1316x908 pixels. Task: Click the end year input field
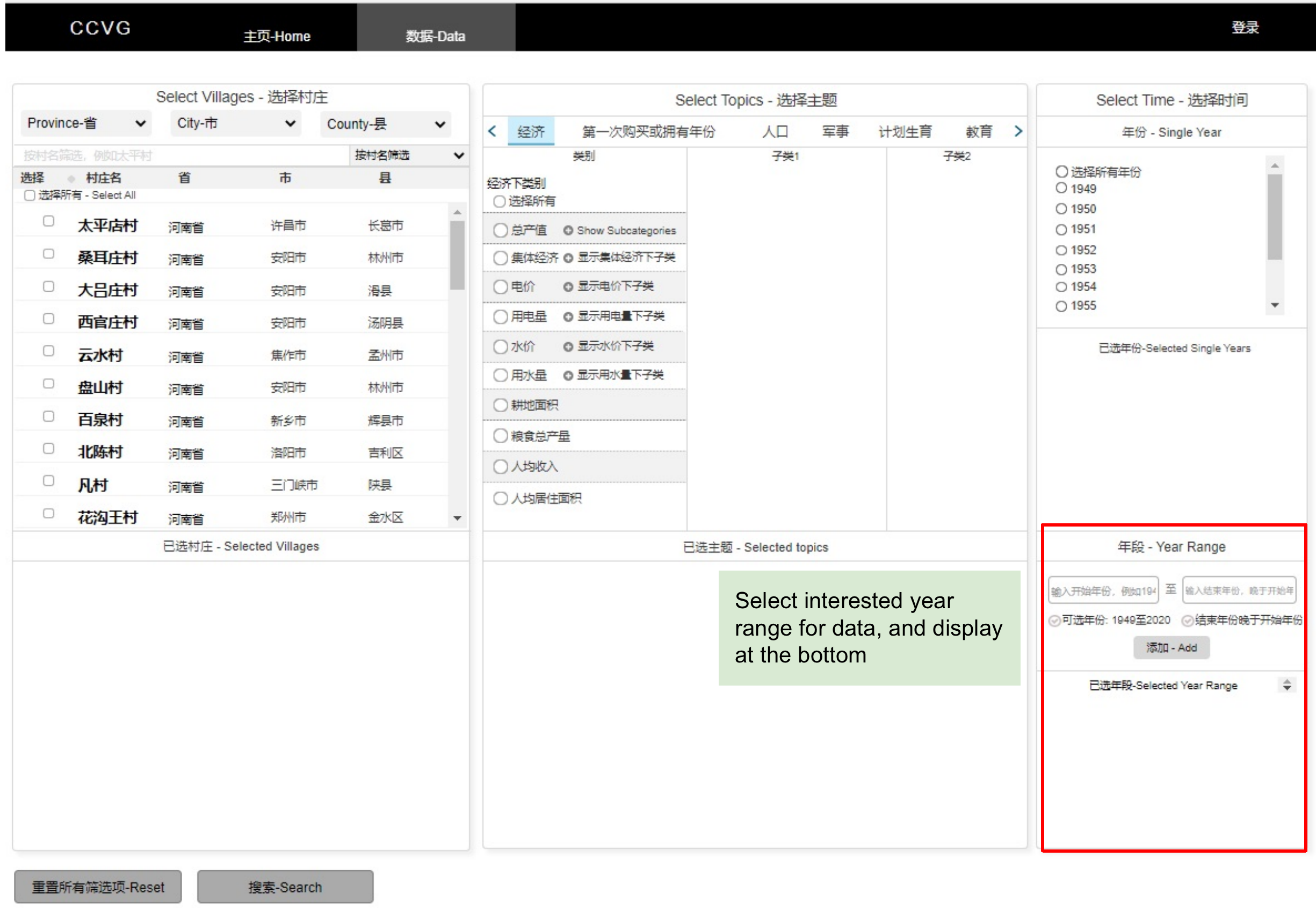[x=1239, y=590]
